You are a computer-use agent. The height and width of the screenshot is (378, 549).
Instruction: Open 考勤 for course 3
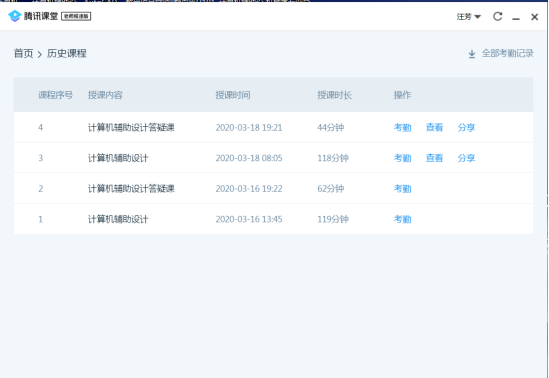[402, 158]
